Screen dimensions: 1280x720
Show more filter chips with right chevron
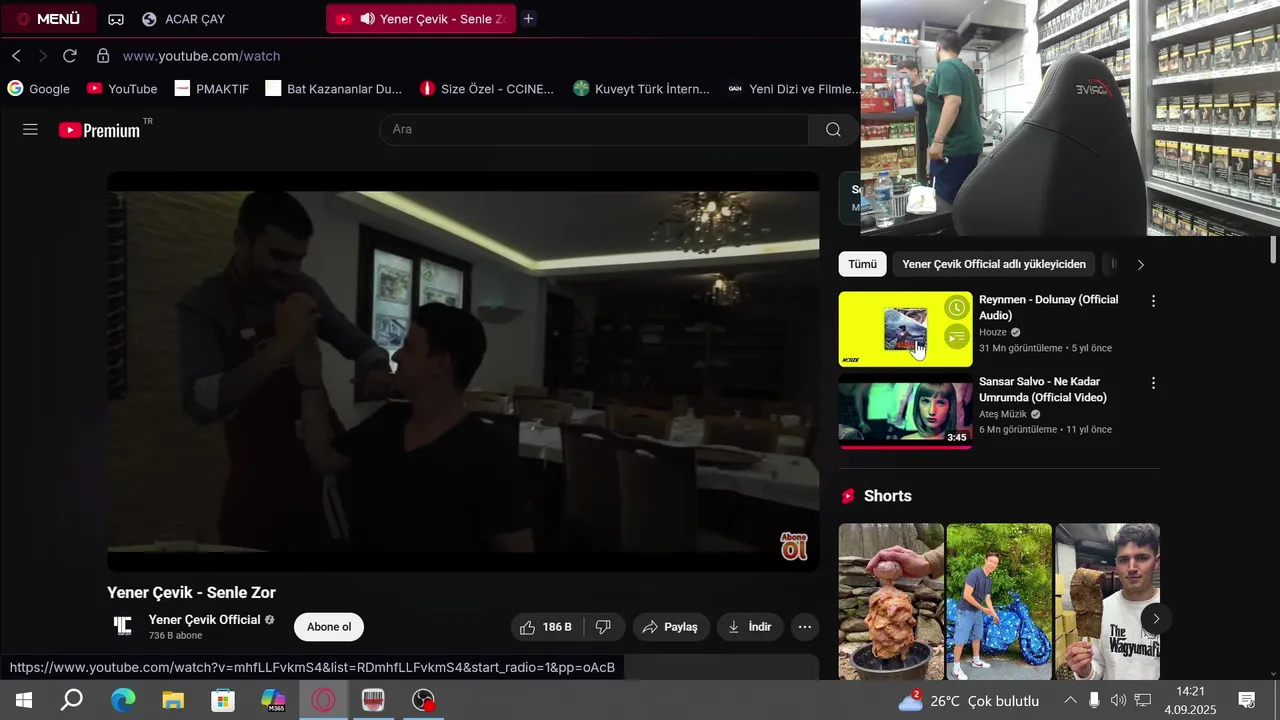[1140, 264]
